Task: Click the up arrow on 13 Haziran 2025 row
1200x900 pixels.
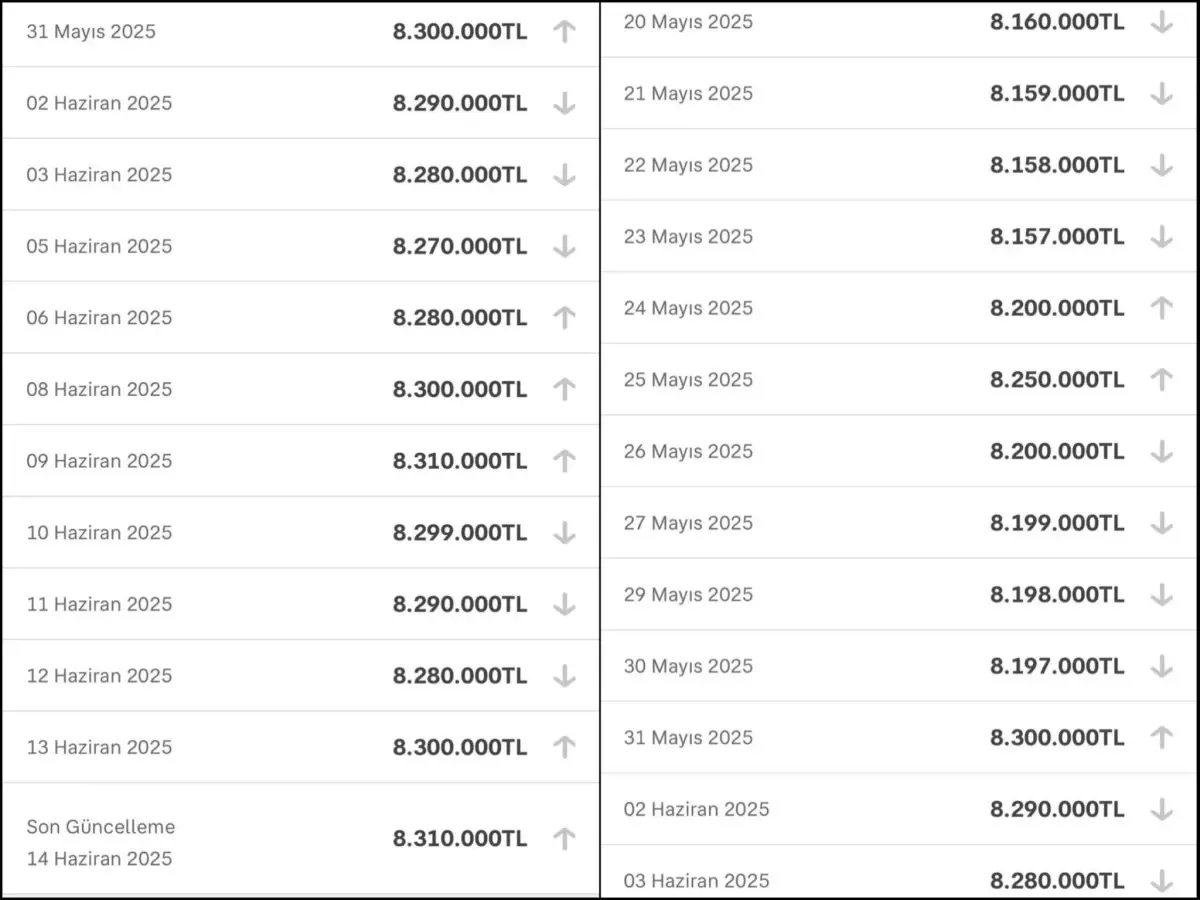Action: point(564,747)
